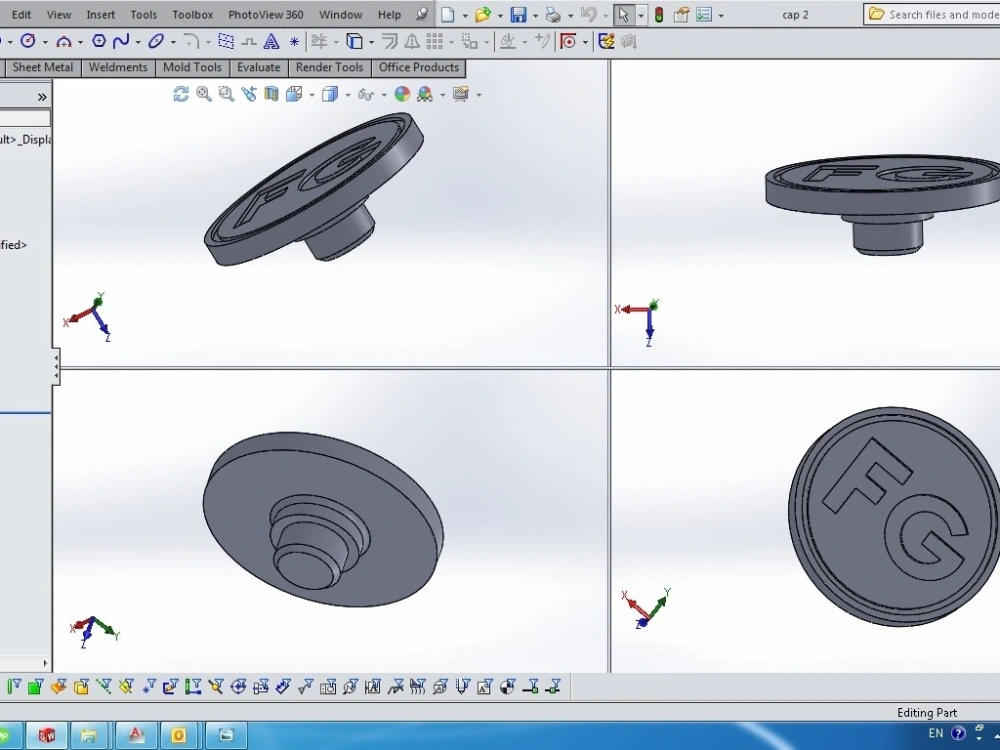1000x750 pixels.
Task: Open the Tools menu
Action: 143,15
